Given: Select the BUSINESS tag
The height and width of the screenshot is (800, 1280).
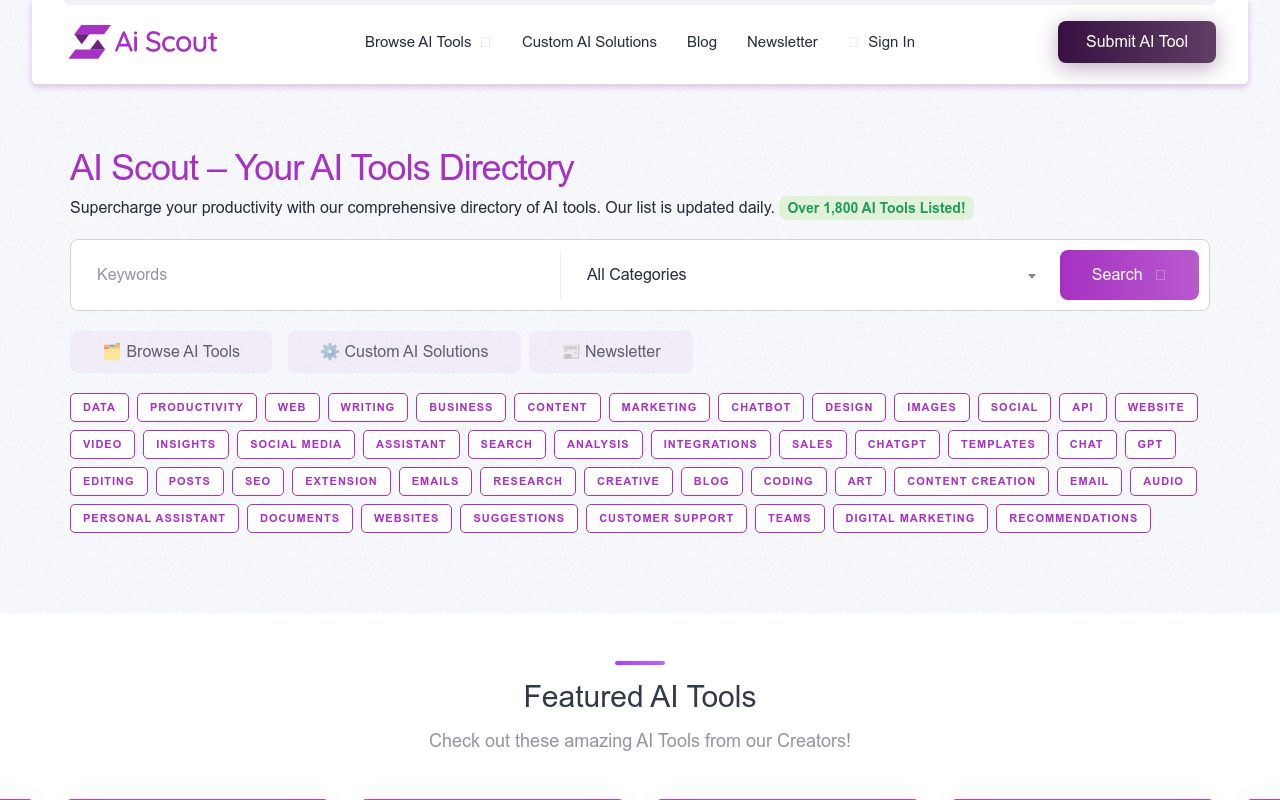Looking at the screenshot, I should click(x=461, y=407).
